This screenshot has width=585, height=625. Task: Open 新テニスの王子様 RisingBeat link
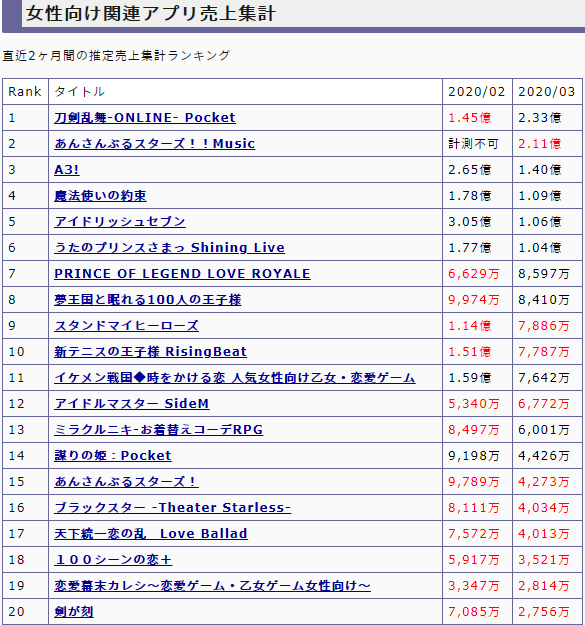point(150,352)
